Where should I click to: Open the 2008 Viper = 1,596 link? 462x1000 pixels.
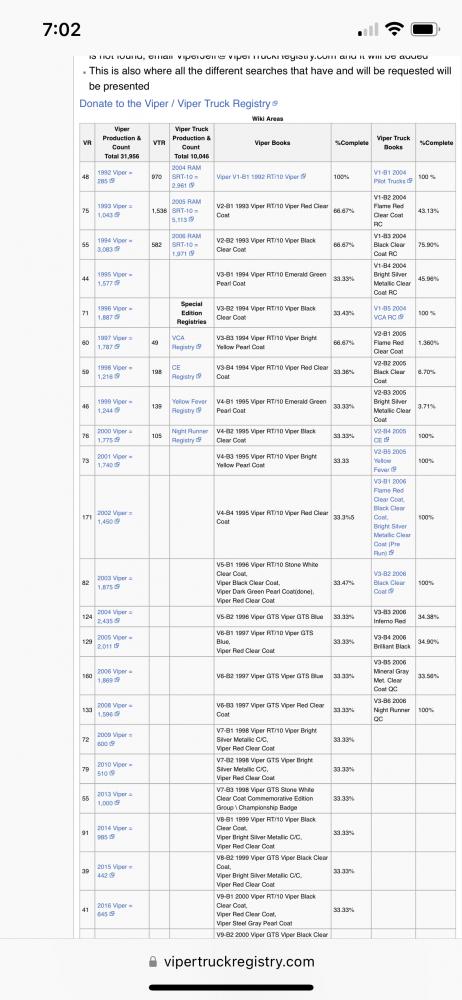pyautogui.click(x=114, y=709)
